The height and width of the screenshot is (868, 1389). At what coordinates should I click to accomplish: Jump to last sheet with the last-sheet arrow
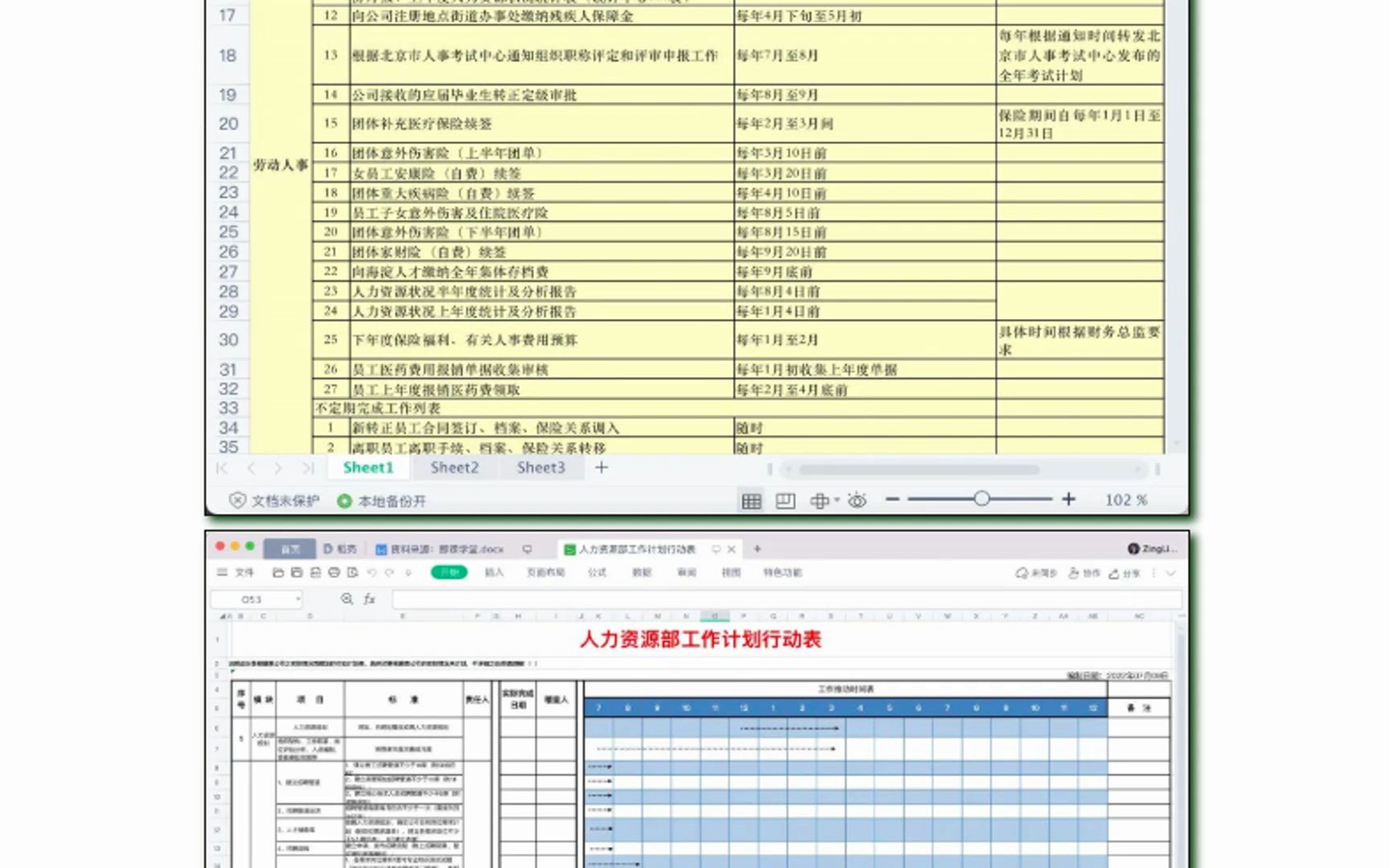[x=307, y=468]
